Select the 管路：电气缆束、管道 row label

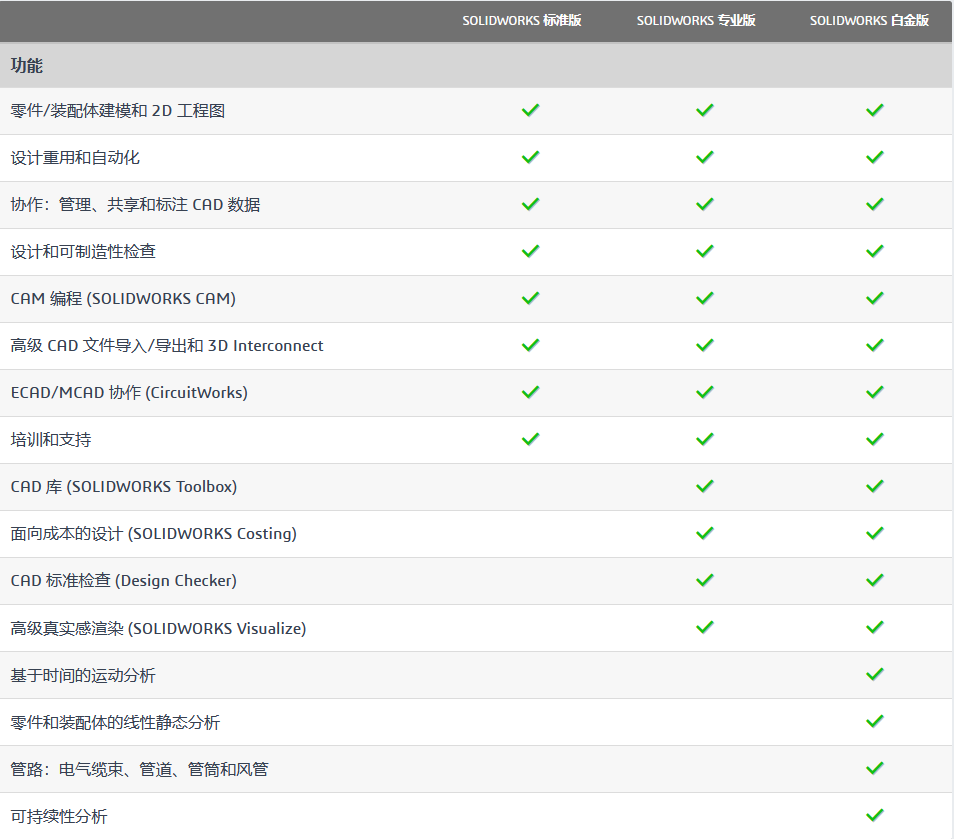[x=139, y=769]
